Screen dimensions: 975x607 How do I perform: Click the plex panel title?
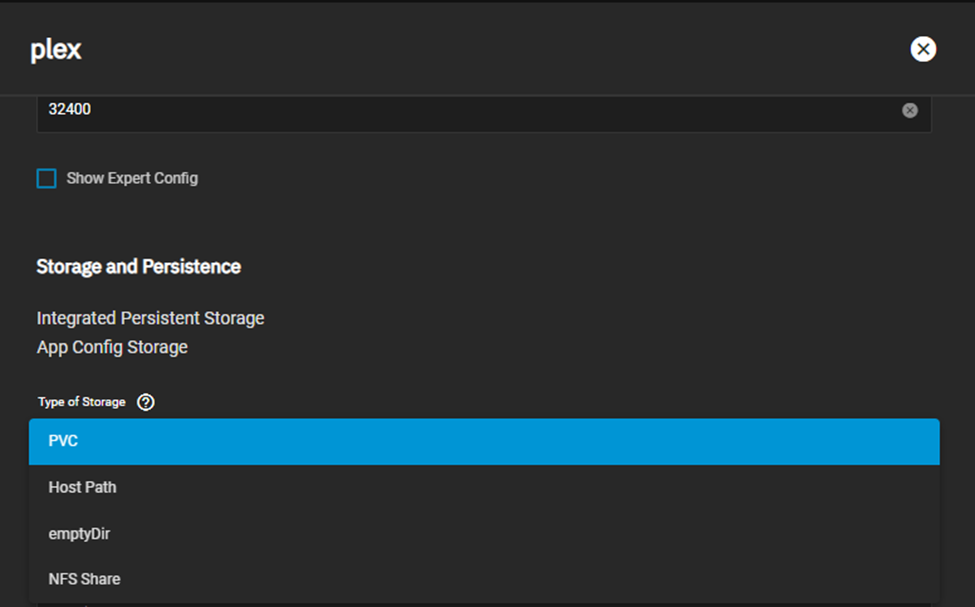tap(56, 50)
